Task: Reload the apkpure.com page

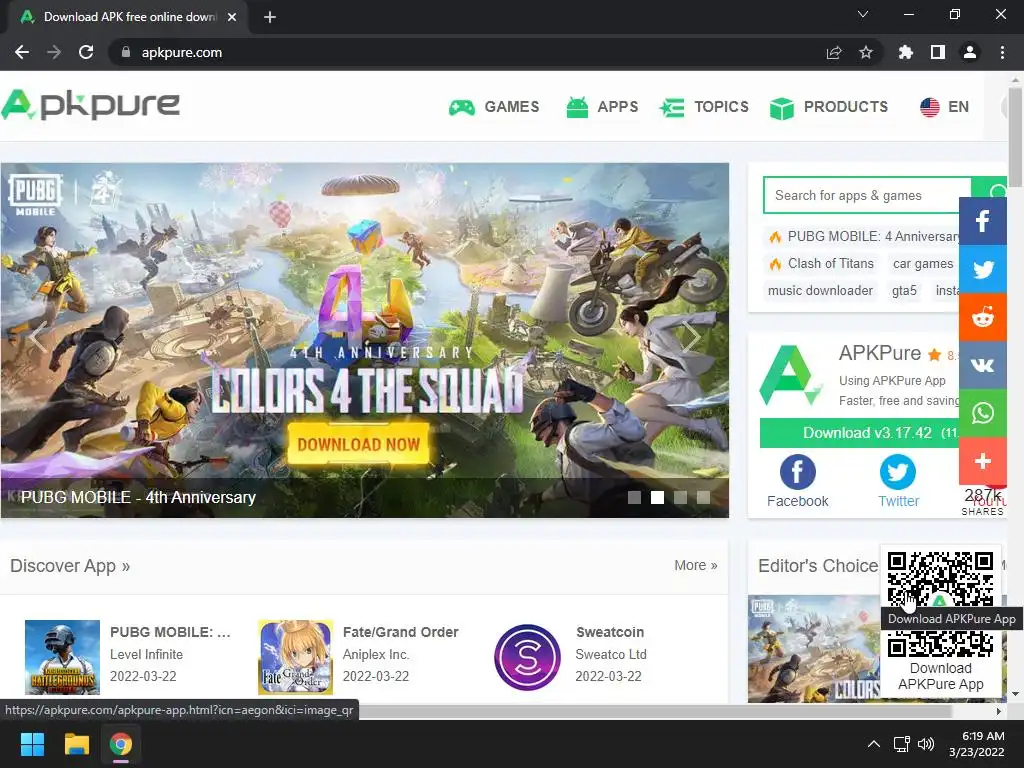Action: click(x=86, y=52)
